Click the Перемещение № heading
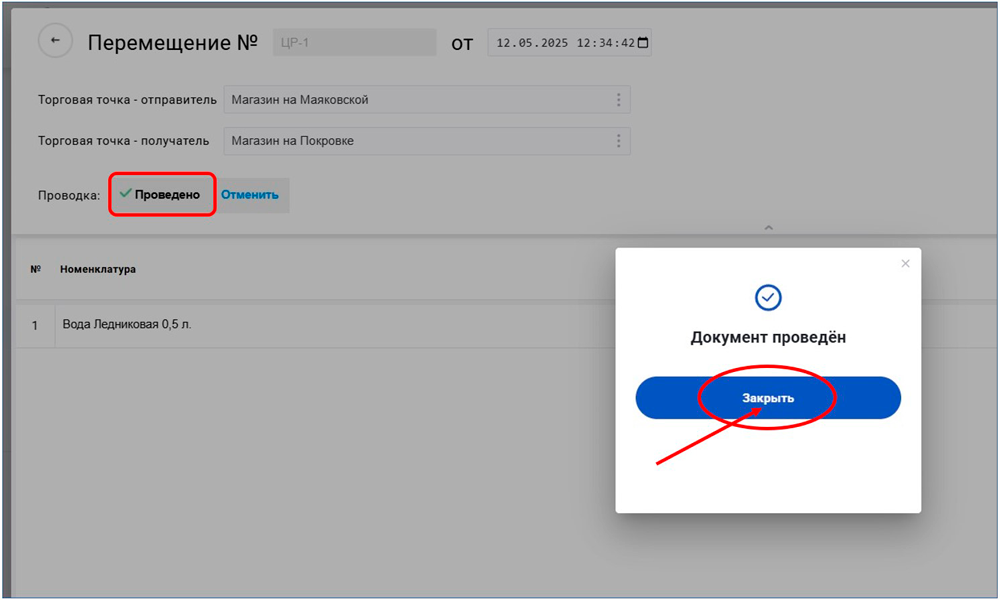 coord(172,43)
